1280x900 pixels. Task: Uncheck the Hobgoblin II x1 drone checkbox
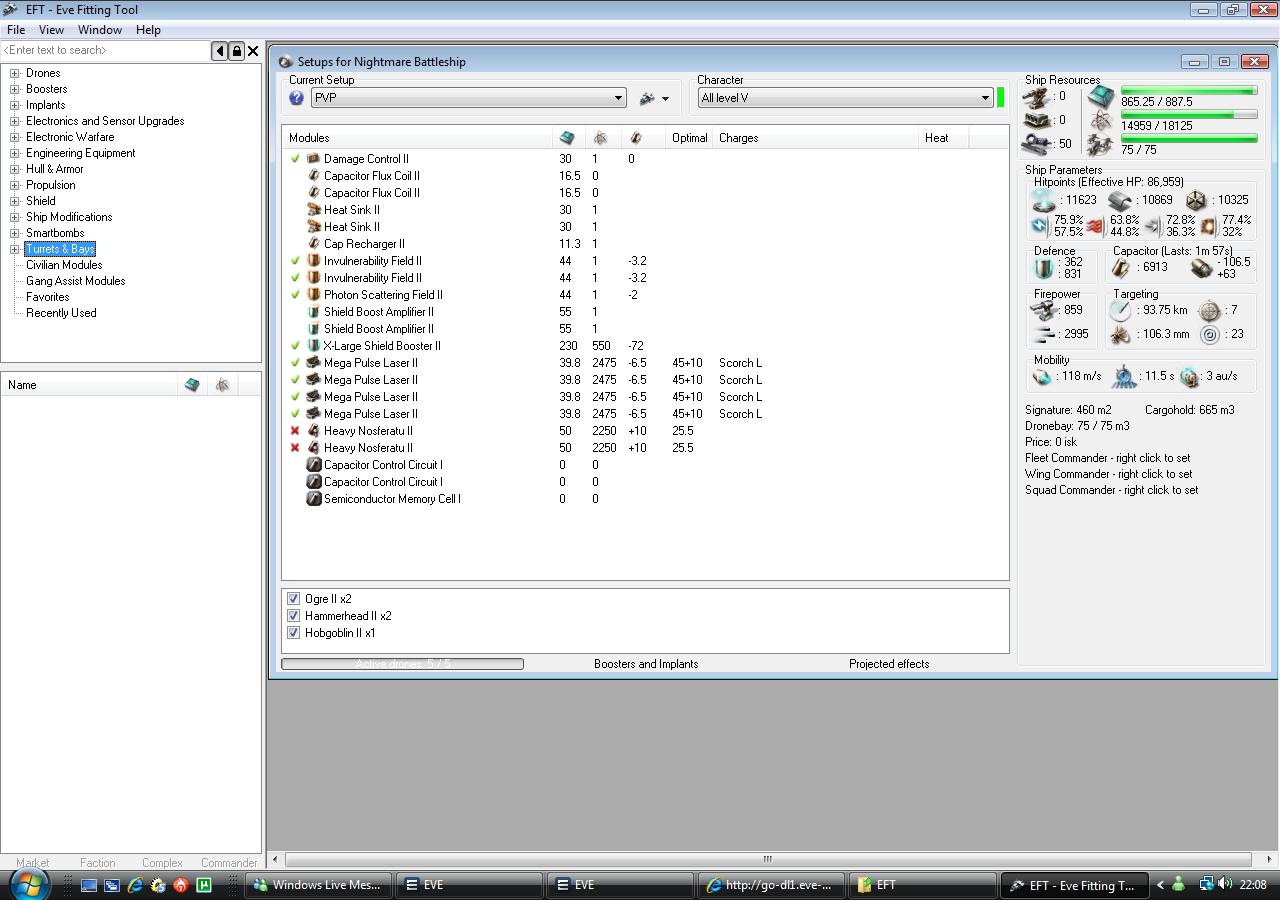[x=294, y=633]
